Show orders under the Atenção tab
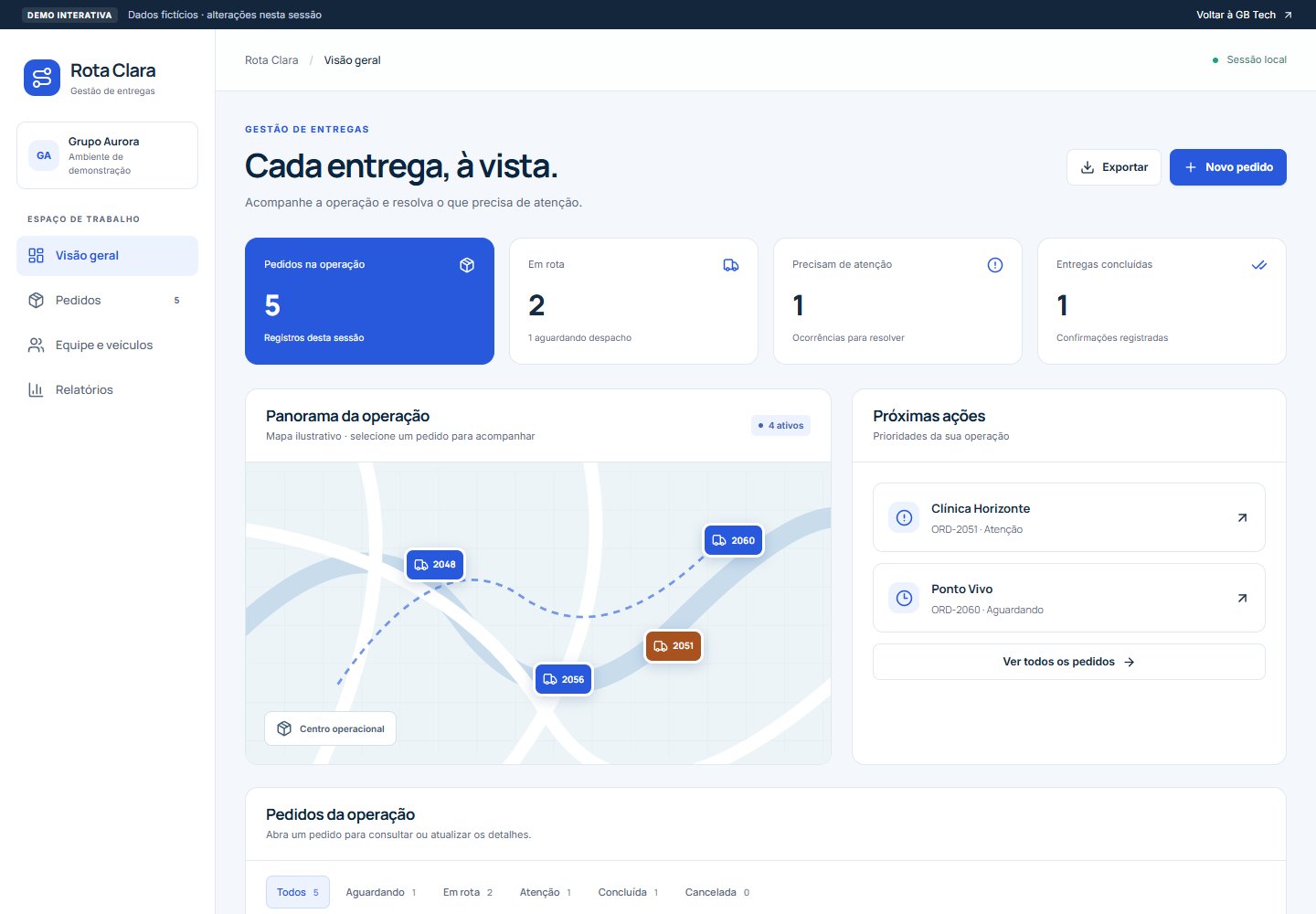The height and width of the screenshot is (914, 1316). (x=545, y=892)
